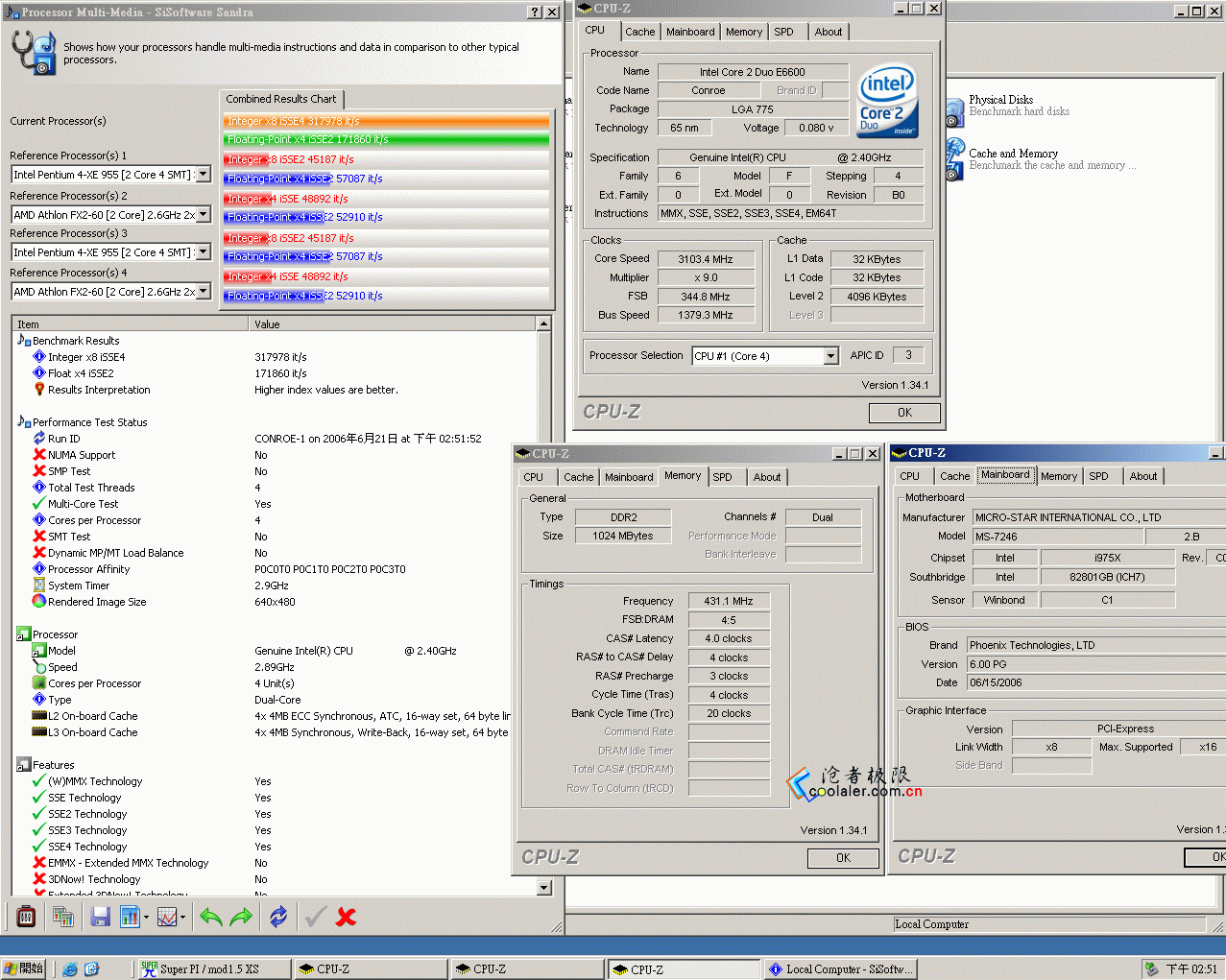Click the Item column header
The width and height of the screenshot is (1226, 980).
(131, 324)
